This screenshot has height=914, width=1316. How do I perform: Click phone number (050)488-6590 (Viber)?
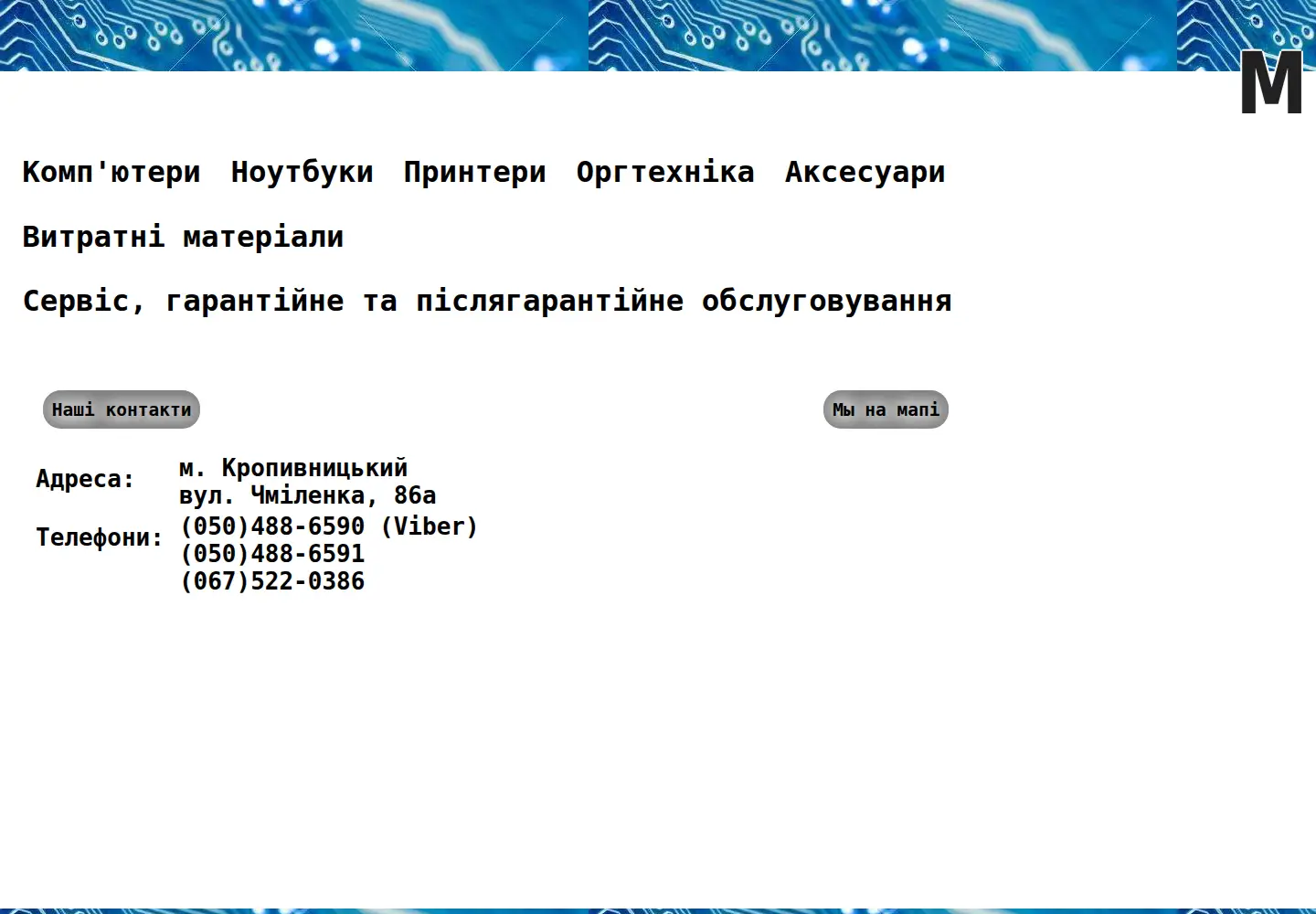click(x=329, y=526)
